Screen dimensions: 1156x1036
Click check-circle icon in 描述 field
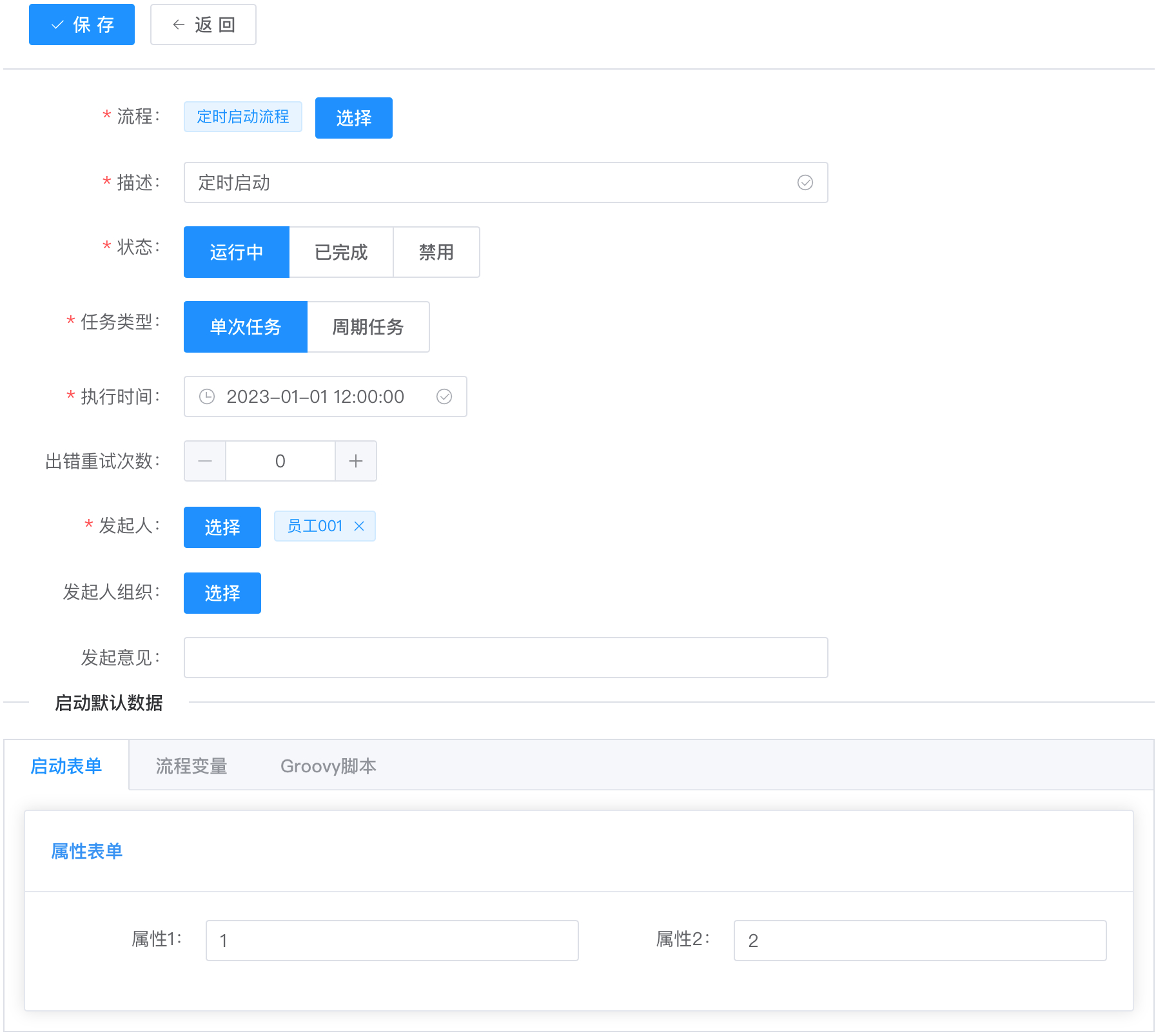(x=805, y=182)
